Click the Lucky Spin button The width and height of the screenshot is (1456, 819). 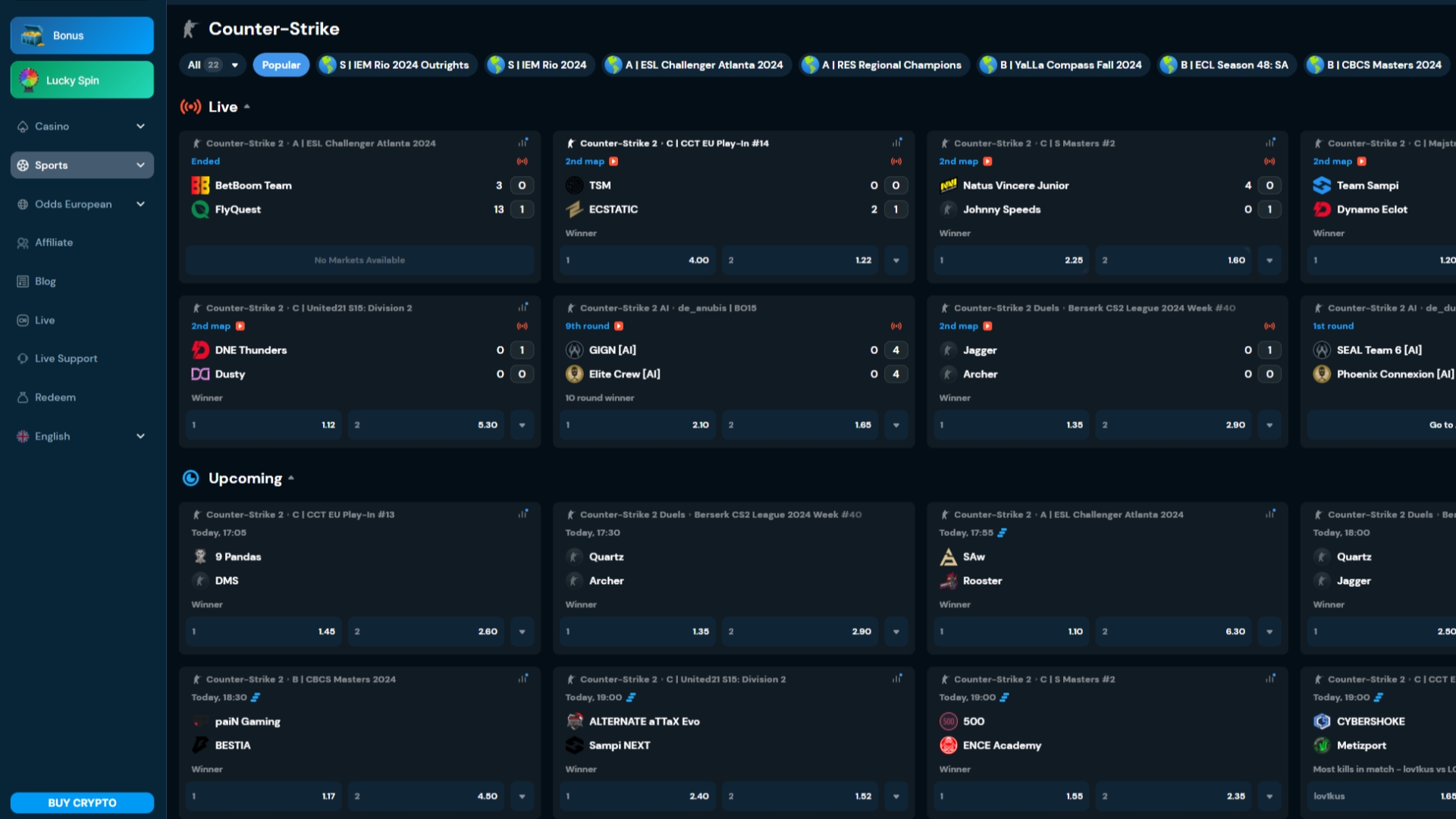coord(82,80)
